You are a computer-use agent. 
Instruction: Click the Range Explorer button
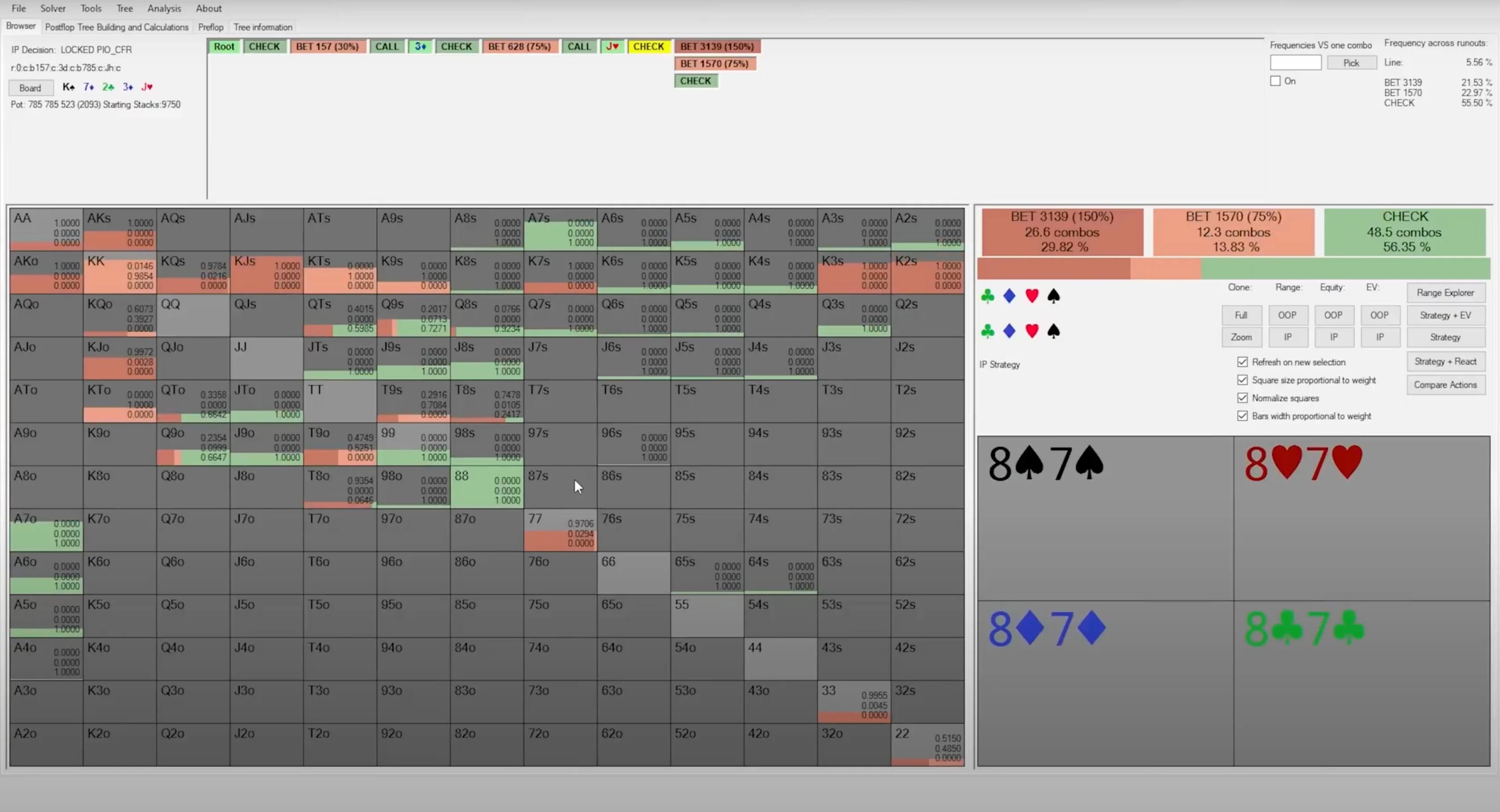[1445, 293]
